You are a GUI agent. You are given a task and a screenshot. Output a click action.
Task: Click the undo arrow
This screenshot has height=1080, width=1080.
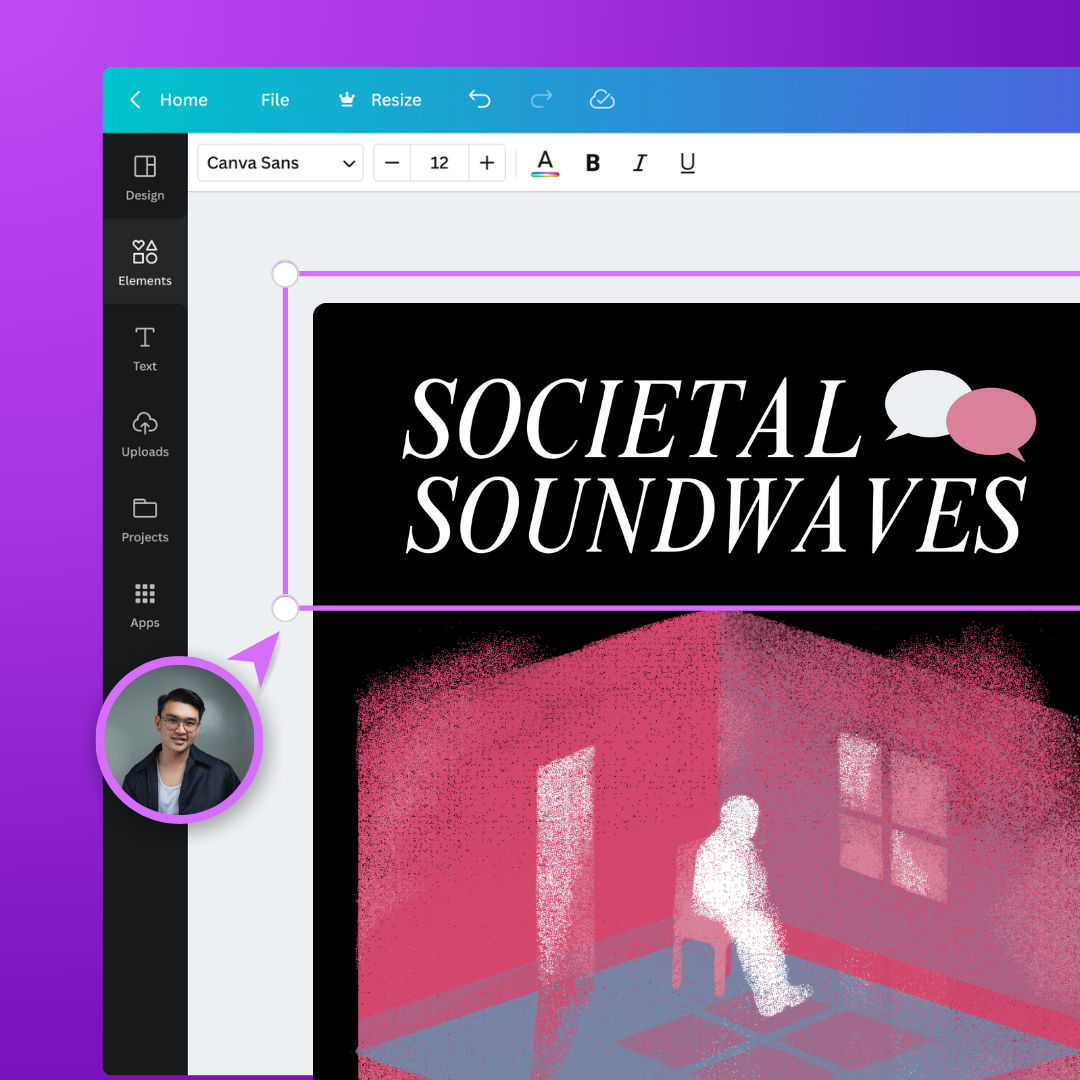pos(479,99)
